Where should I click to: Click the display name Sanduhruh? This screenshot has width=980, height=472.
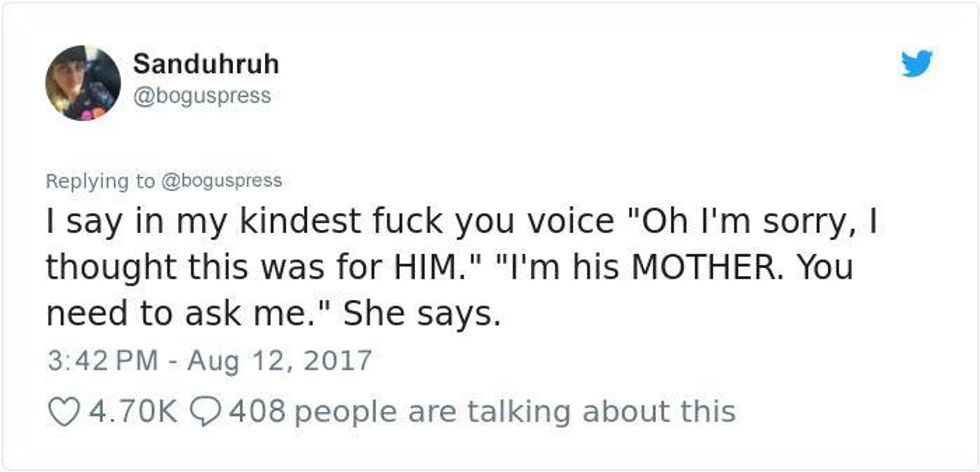pyautogui.click(x=206, y=64)
